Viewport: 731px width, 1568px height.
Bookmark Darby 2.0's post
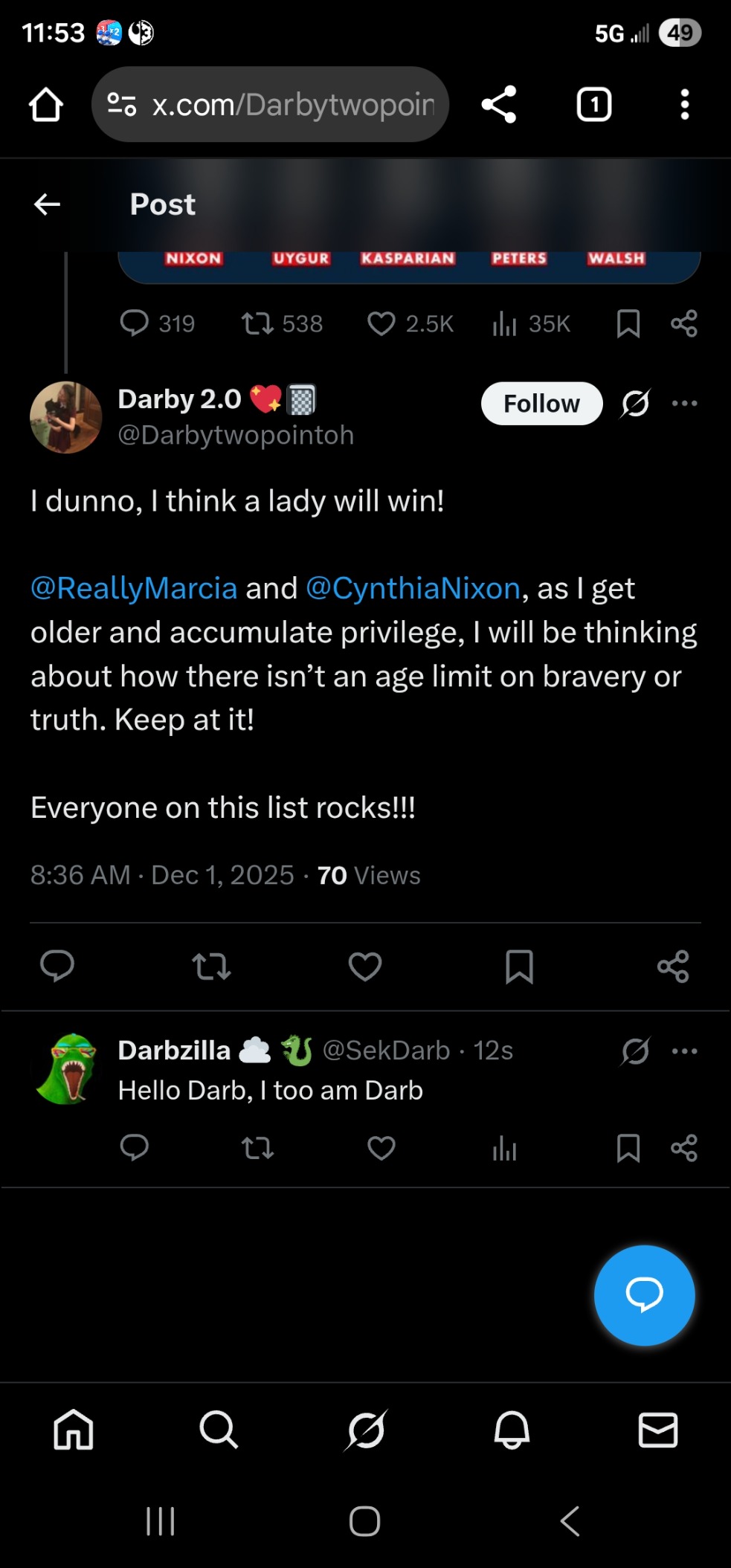[x=519, y=967]
